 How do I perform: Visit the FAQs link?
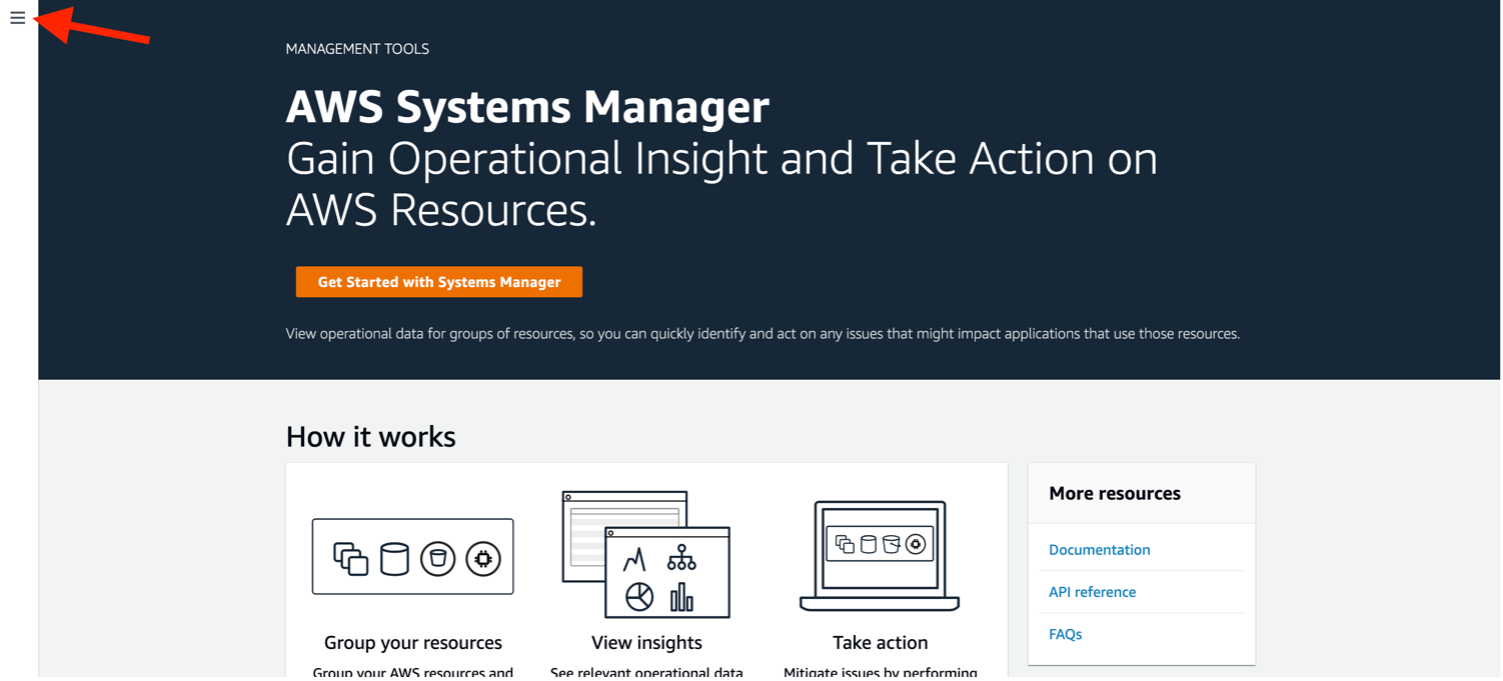[1065, 634]
